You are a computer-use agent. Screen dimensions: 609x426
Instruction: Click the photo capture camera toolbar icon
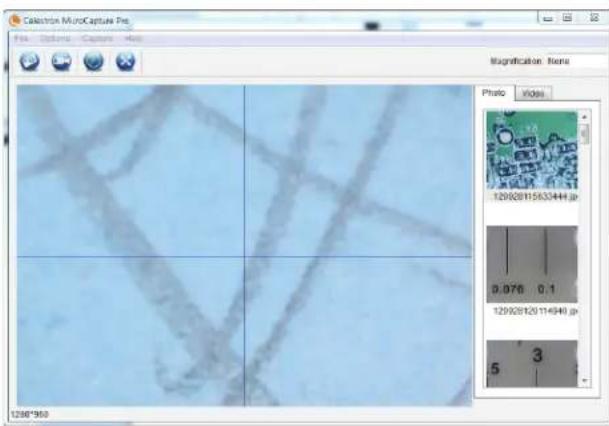[x=30, y=61]
